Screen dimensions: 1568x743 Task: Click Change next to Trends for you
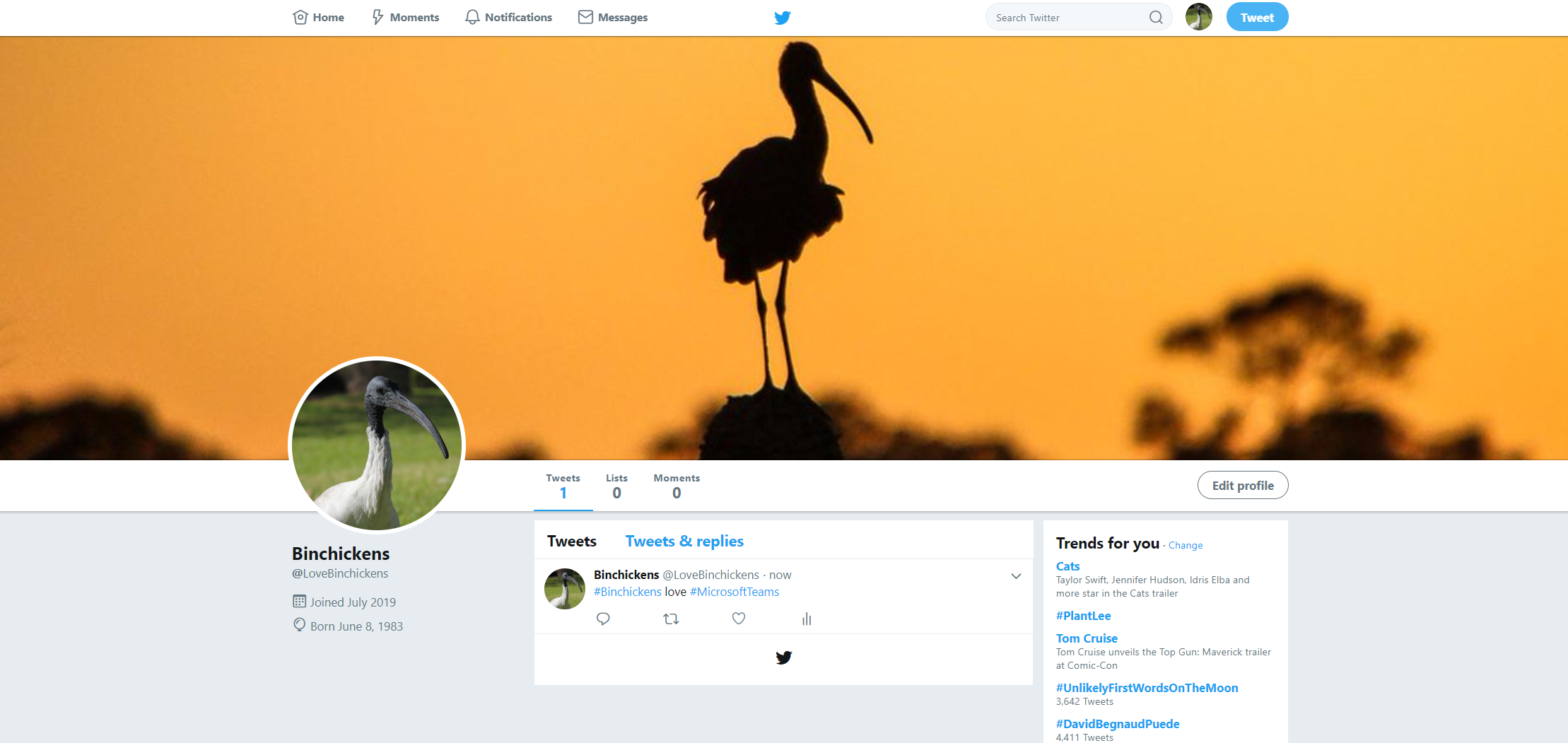1186,545
